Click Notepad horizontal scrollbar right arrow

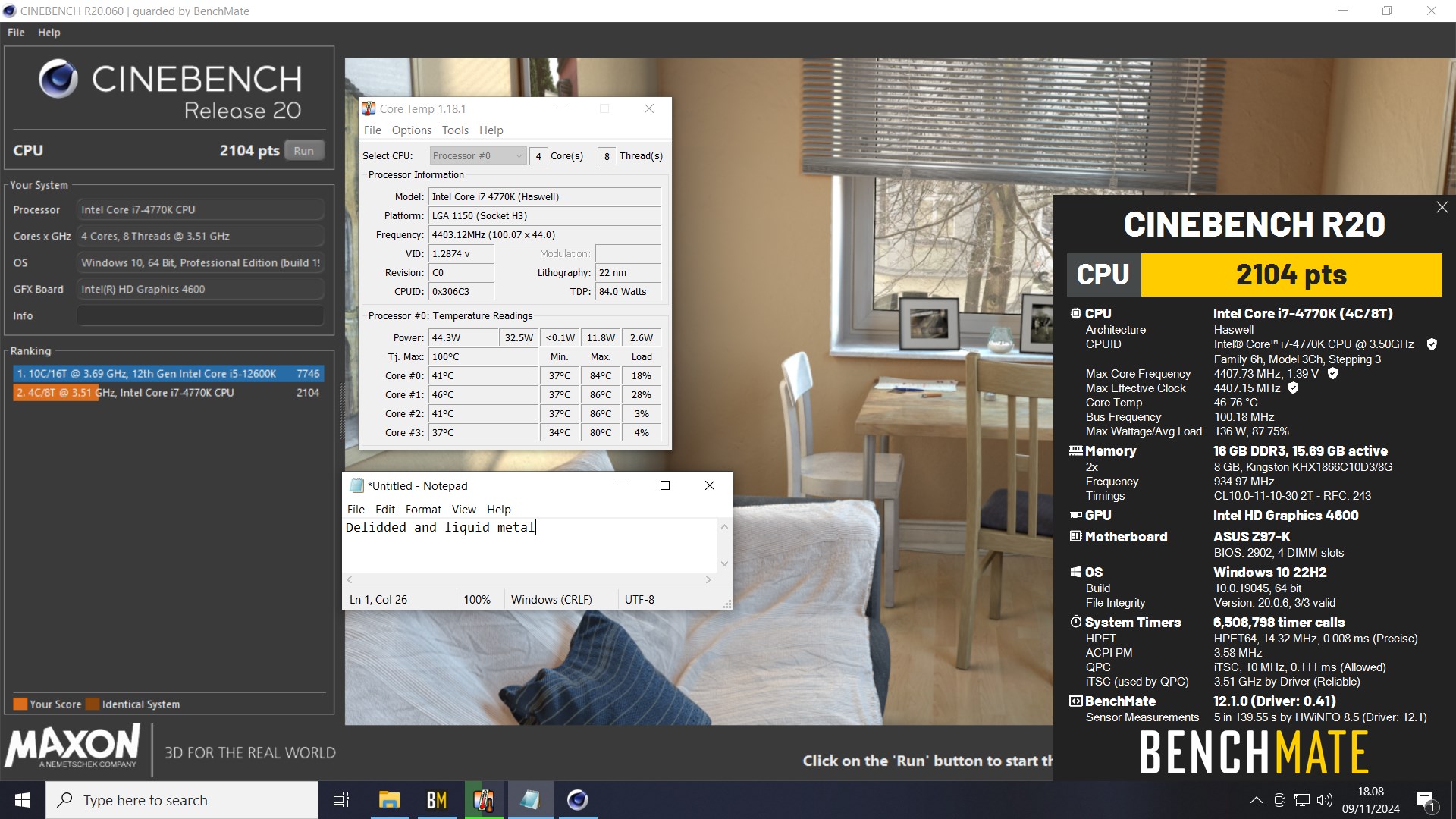[x=708, y=579]
